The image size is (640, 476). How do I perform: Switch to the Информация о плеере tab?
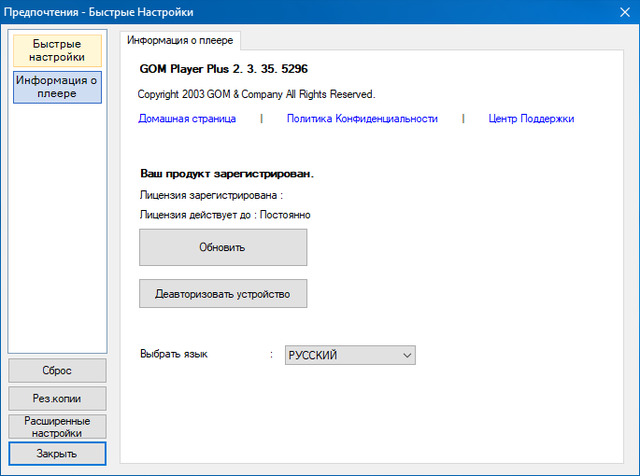point(181,40)
